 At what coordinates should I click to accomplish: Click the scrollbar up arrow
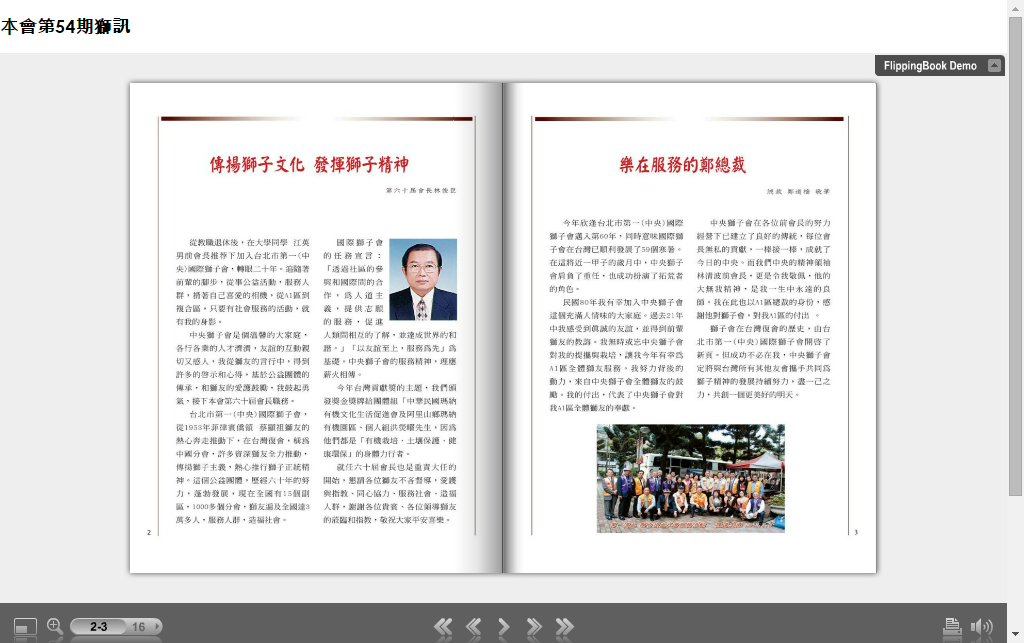[x=1015, y=8]
